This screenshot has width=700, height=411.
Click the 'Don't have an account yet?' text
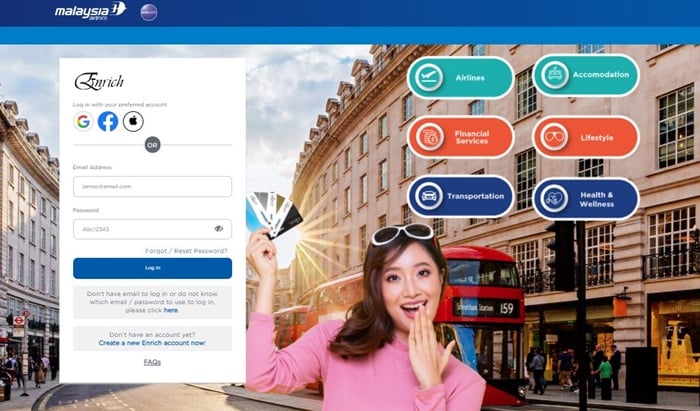tap(152, 335)
